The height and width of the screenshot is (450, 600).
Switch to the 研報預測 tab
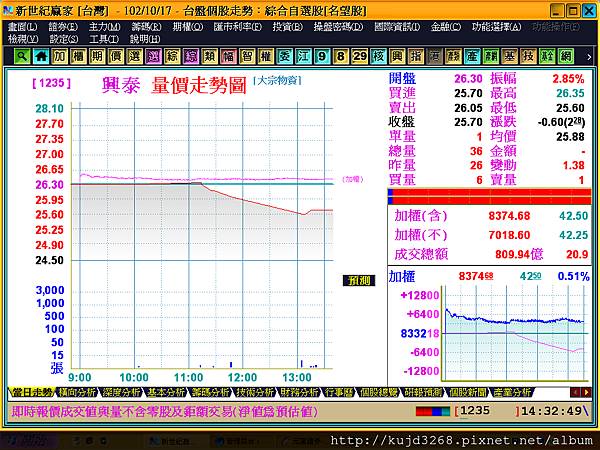click(x=422, y=392)
